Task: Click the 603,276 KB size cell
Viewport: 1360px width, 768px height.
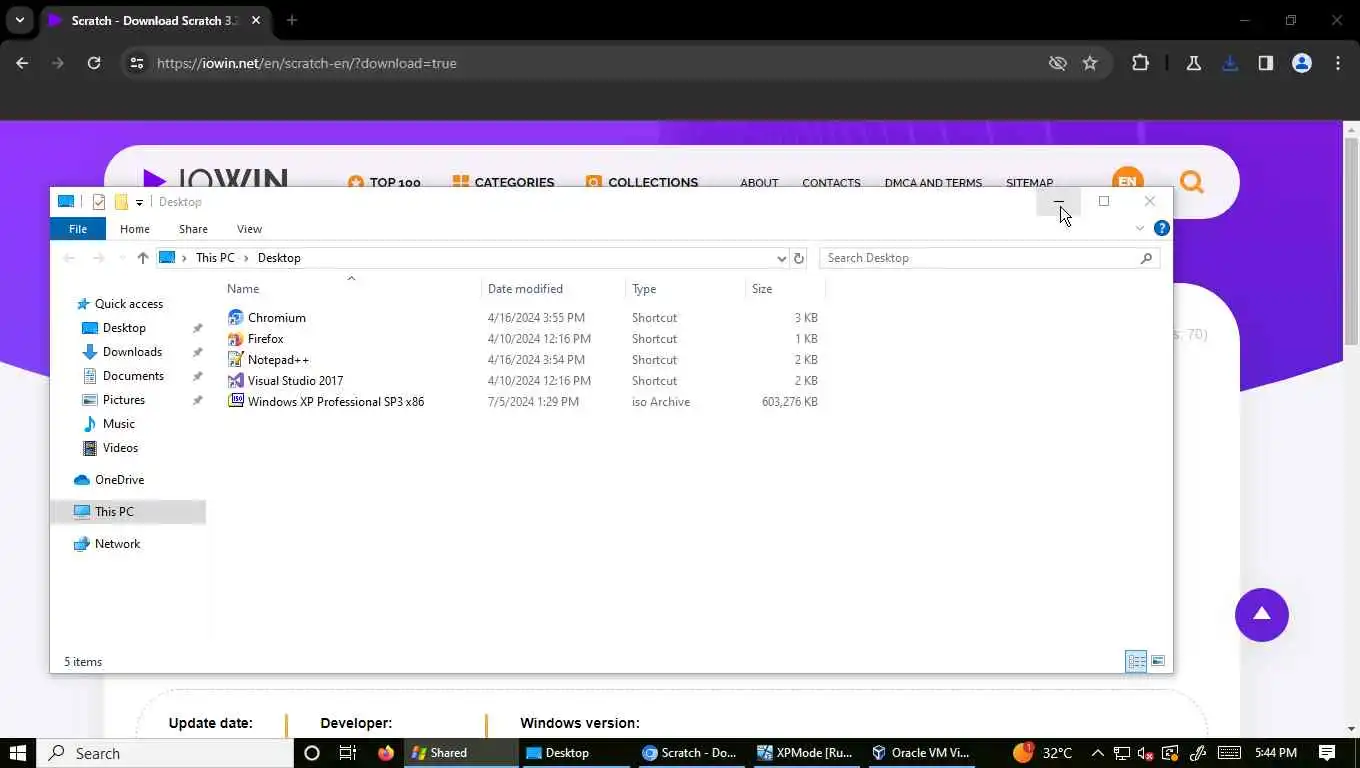Action: pos(789,402)
